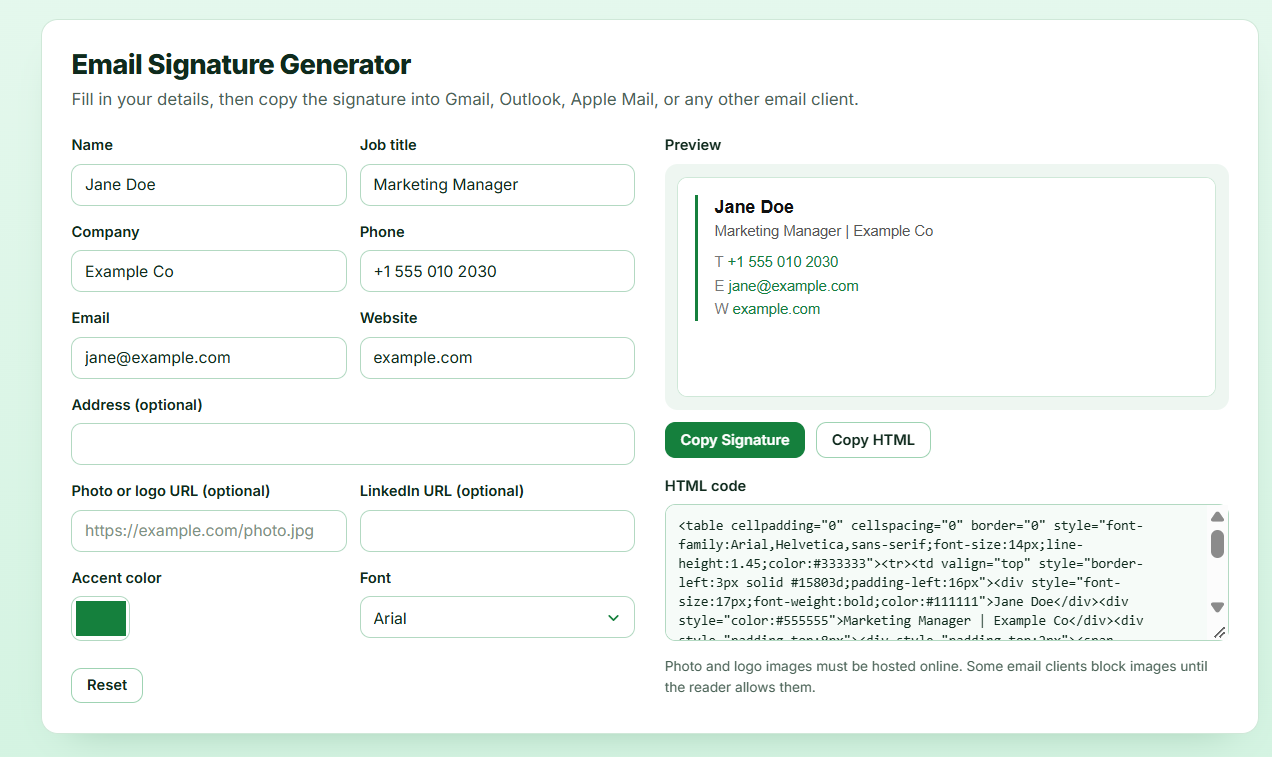Click the 'Preview' section label

pyautogui.click(x=693, y=145)
